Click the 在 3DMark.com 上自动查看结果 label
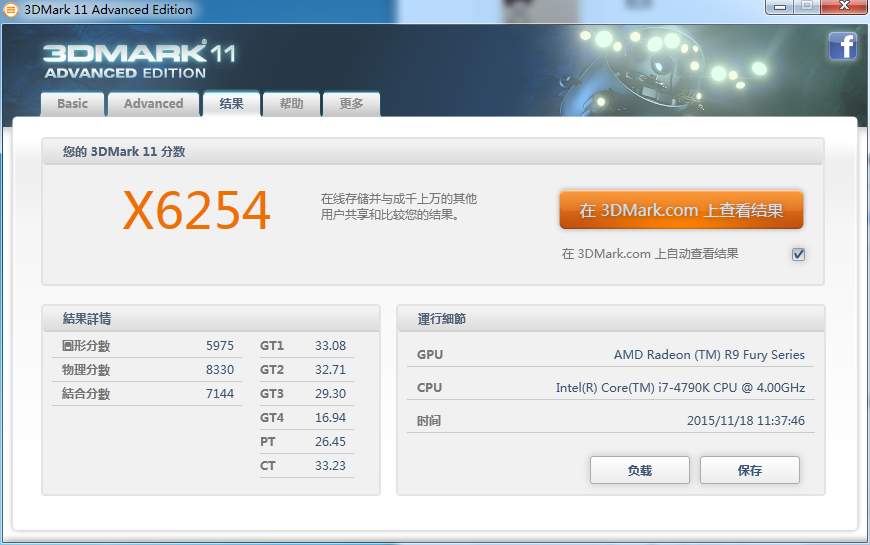 pyautogui.click(x=650, y=254)
